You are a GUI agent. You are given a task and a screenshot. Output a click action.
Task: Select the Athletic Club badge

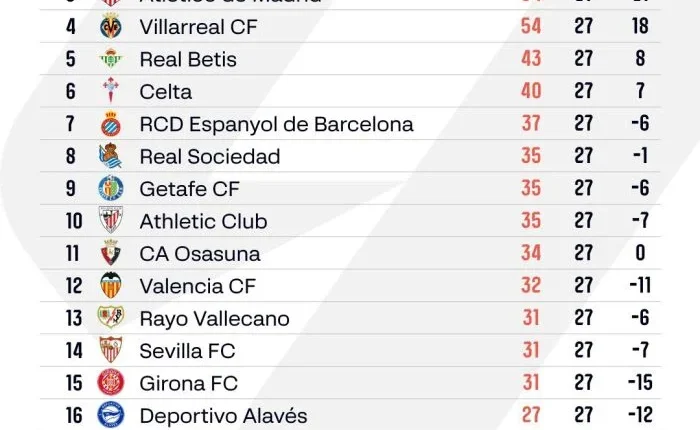110,221
